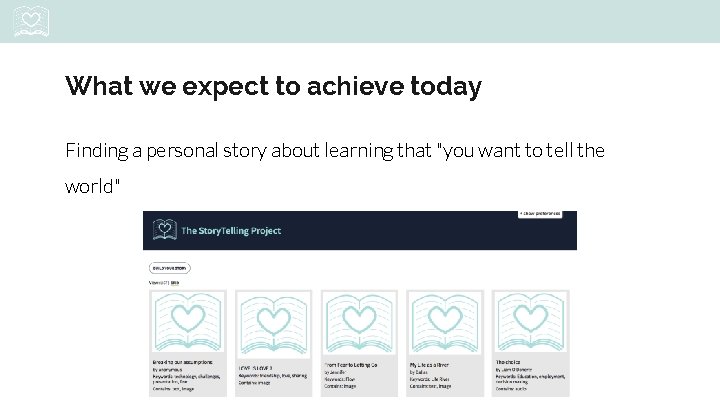Open the second story card book image
Image resolution: width=720 pixels, height=405 pixels.
273,320
